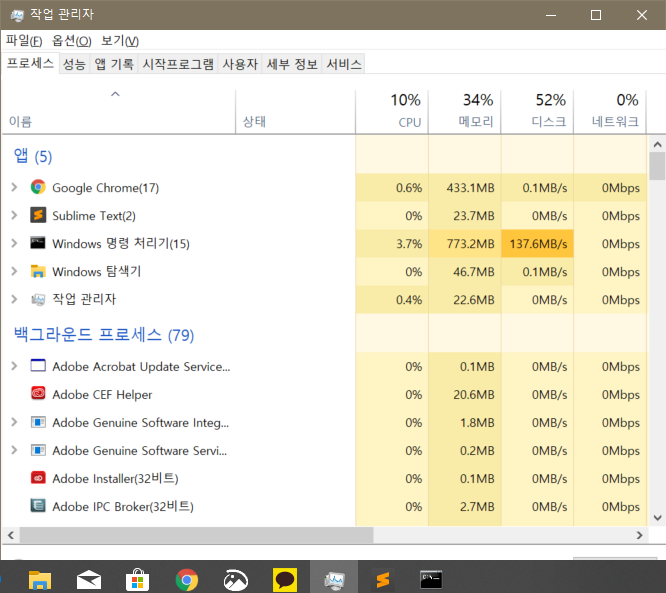The width and height of the screenshot is (666, 593).
Task: Select the 프로세스 tab
Action: 30,63
